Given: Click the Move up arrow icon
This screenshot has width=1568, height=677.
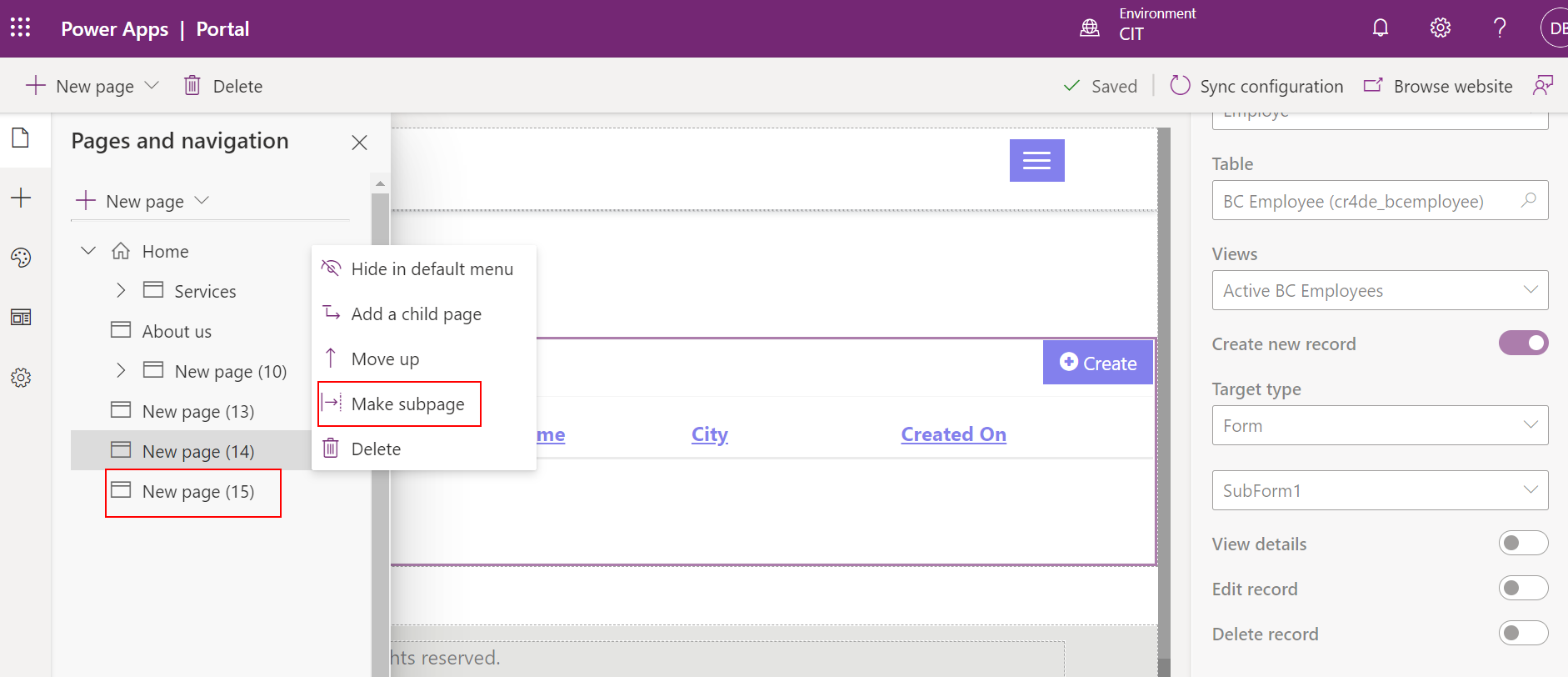Looking at the screenshot, I should 331,358.
